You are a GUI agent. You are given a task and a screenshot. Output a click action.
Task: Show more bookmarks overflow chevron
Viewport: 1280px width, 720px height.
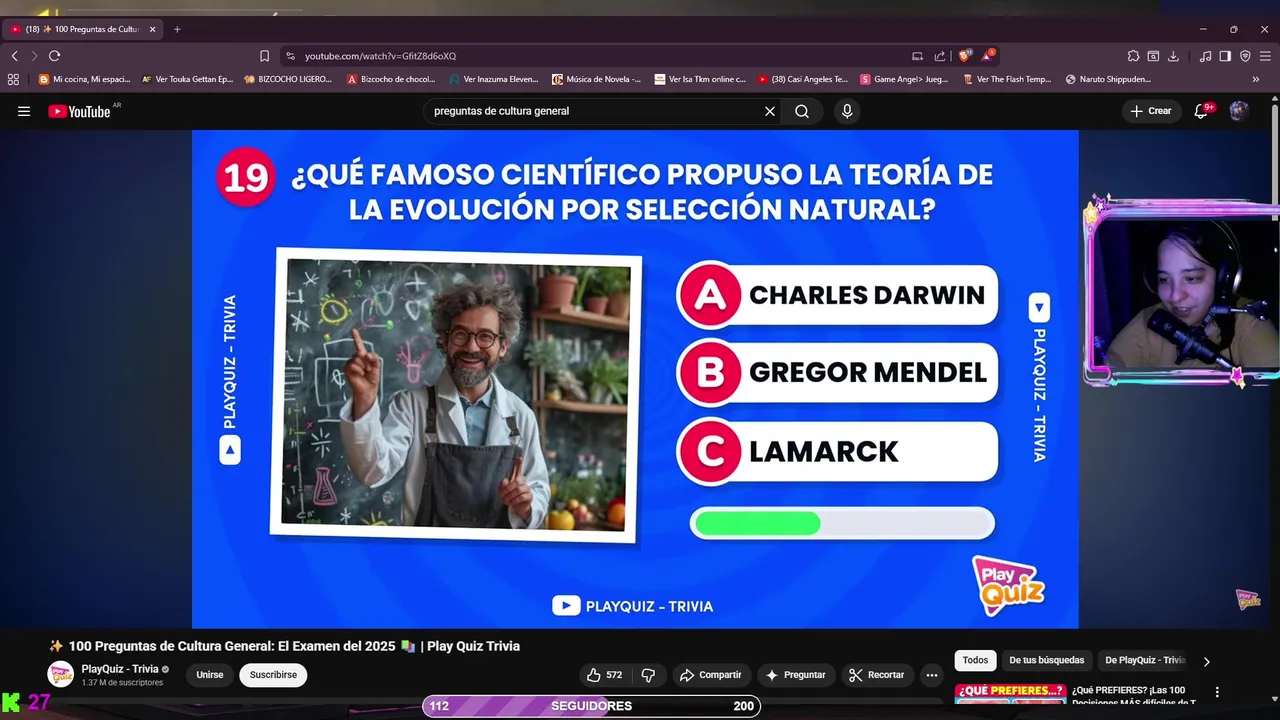1256,79
